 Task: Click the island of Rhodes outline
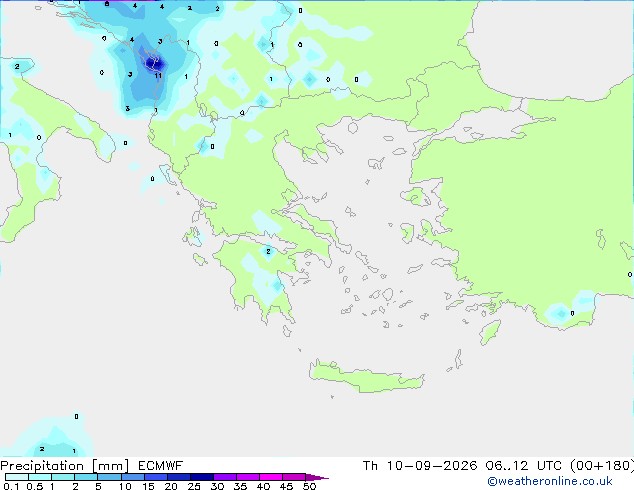click(x=490, y=332)
